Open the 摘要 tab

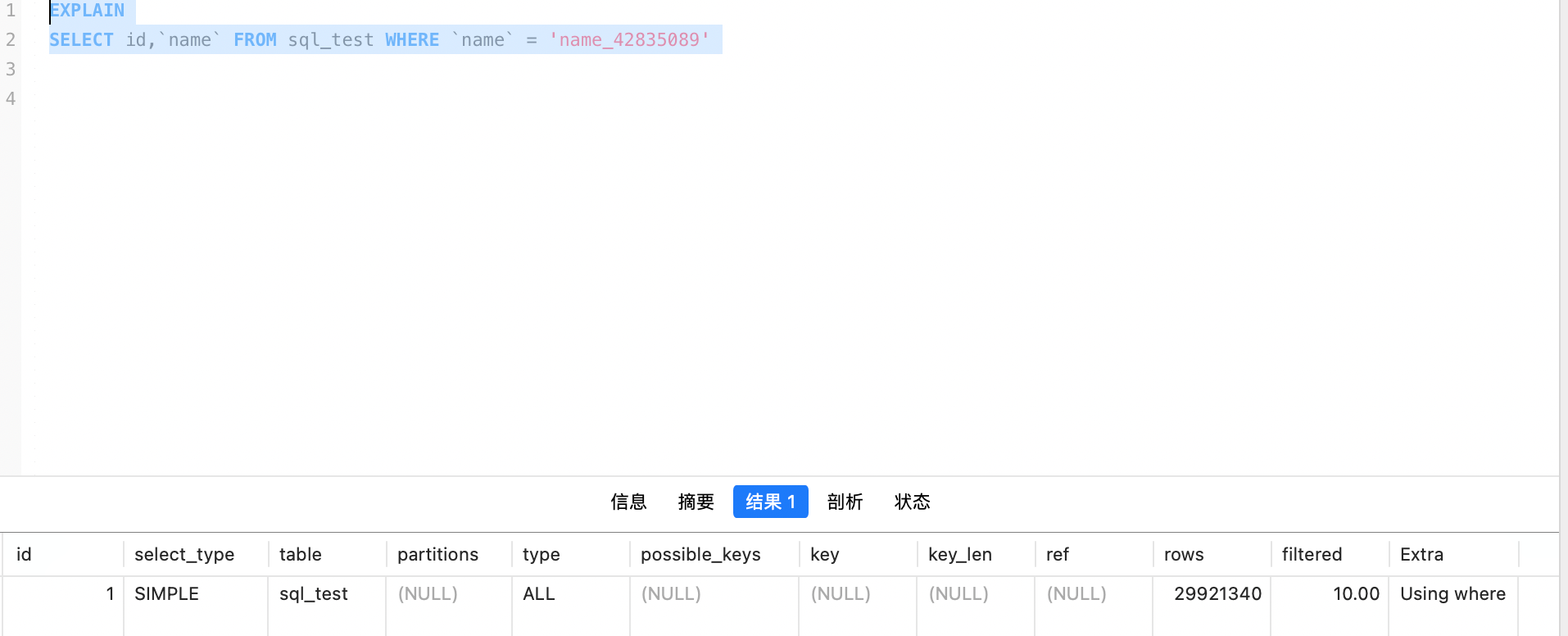[x=696, y=502]
